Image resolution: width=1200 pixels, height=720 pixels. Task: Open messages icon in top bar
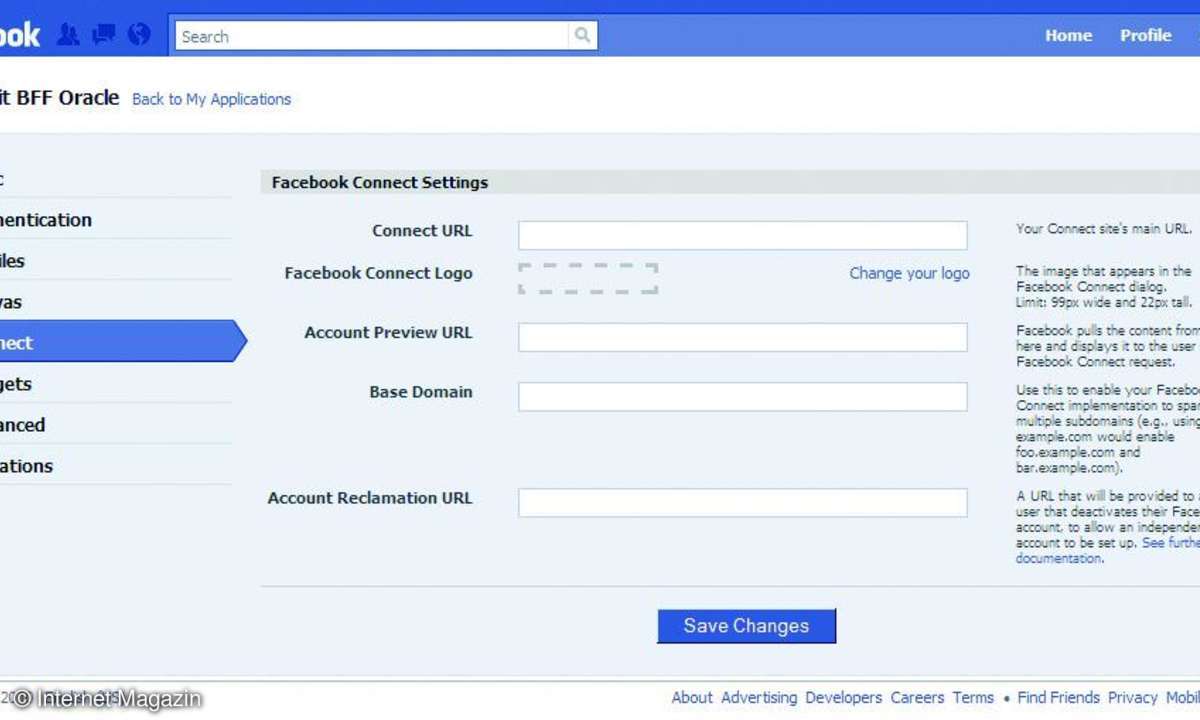pos(104,35)
